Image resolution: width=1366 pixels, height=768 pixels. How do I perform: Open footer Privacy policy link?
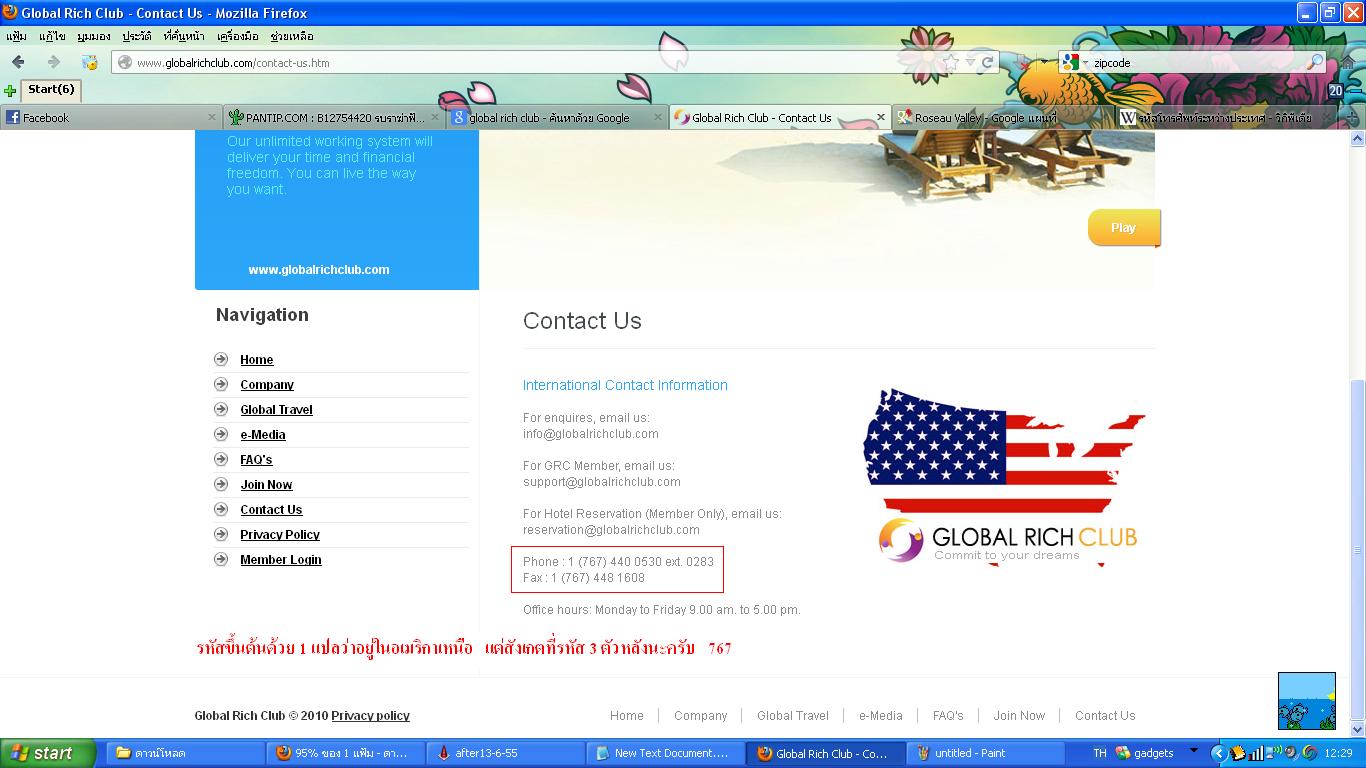click(370, 716)
